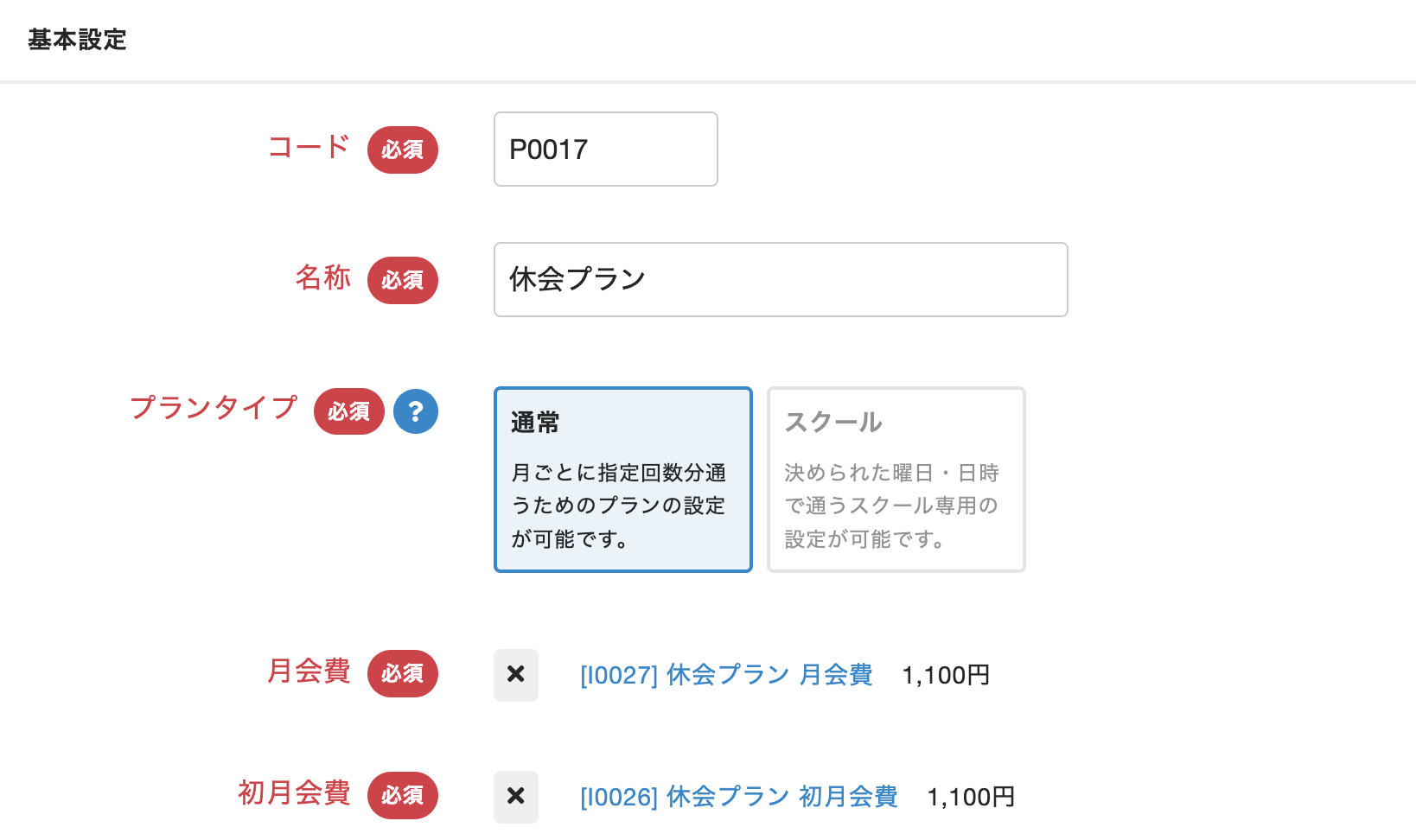The width and height of the screenshot is (1416, 840).
Task: Remove the 月会費 item with its X button
Action: [x=516, y=675]
